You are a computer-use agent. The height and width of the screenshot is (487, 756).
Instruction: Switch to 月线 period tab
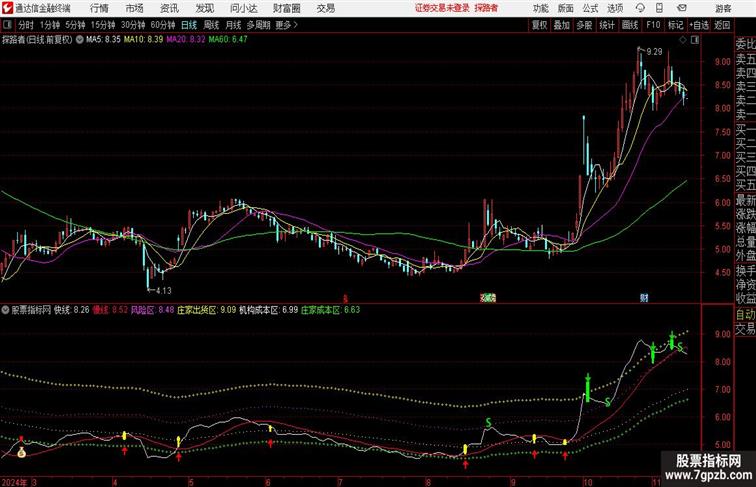point(233,25)
